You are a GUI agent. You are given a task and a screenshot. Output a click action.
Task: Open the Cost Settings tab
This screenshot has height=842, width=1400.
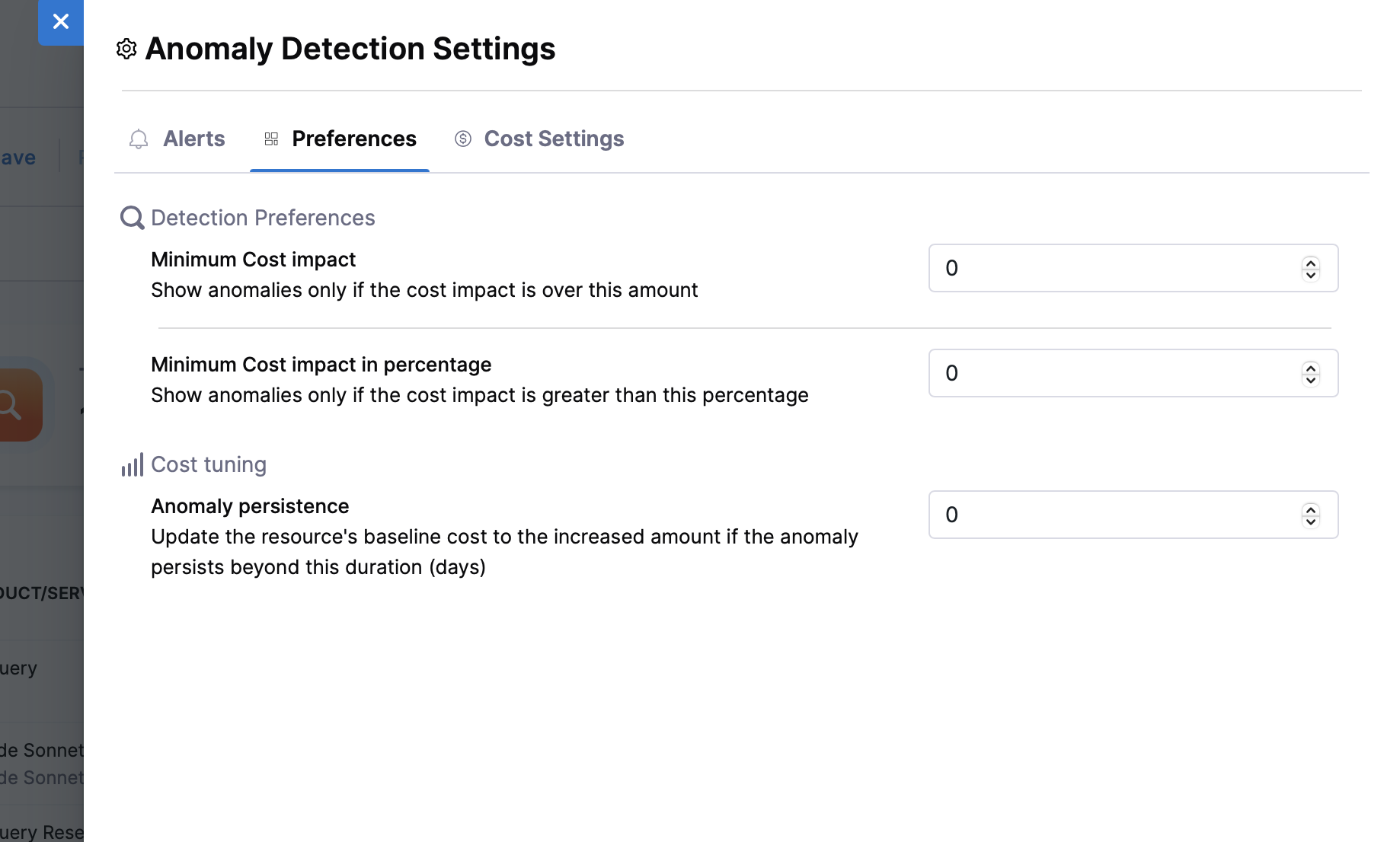click(x=554, y=139)
